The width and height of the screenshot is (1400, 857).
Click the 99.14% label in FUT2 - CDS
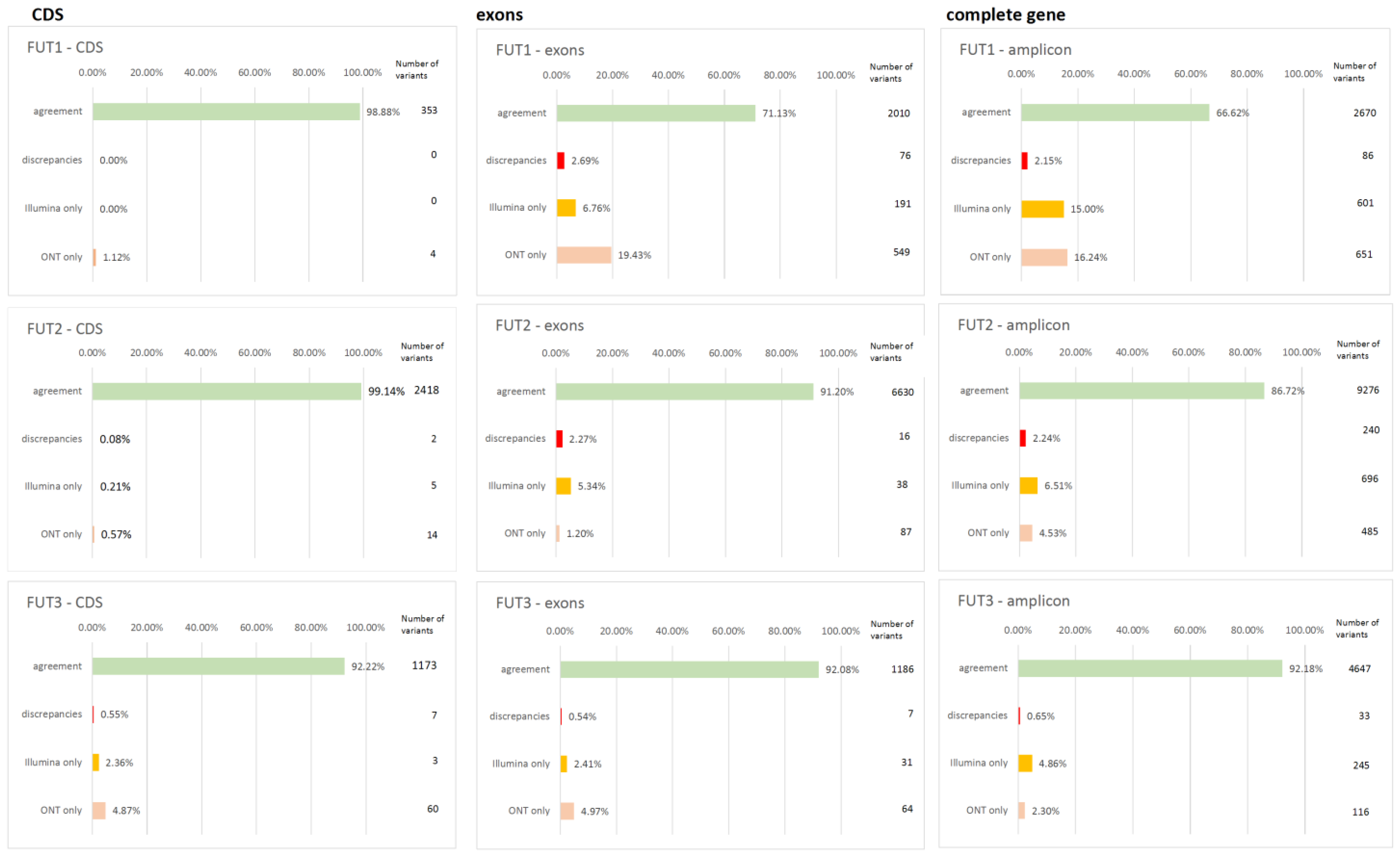tap(386, 391)
